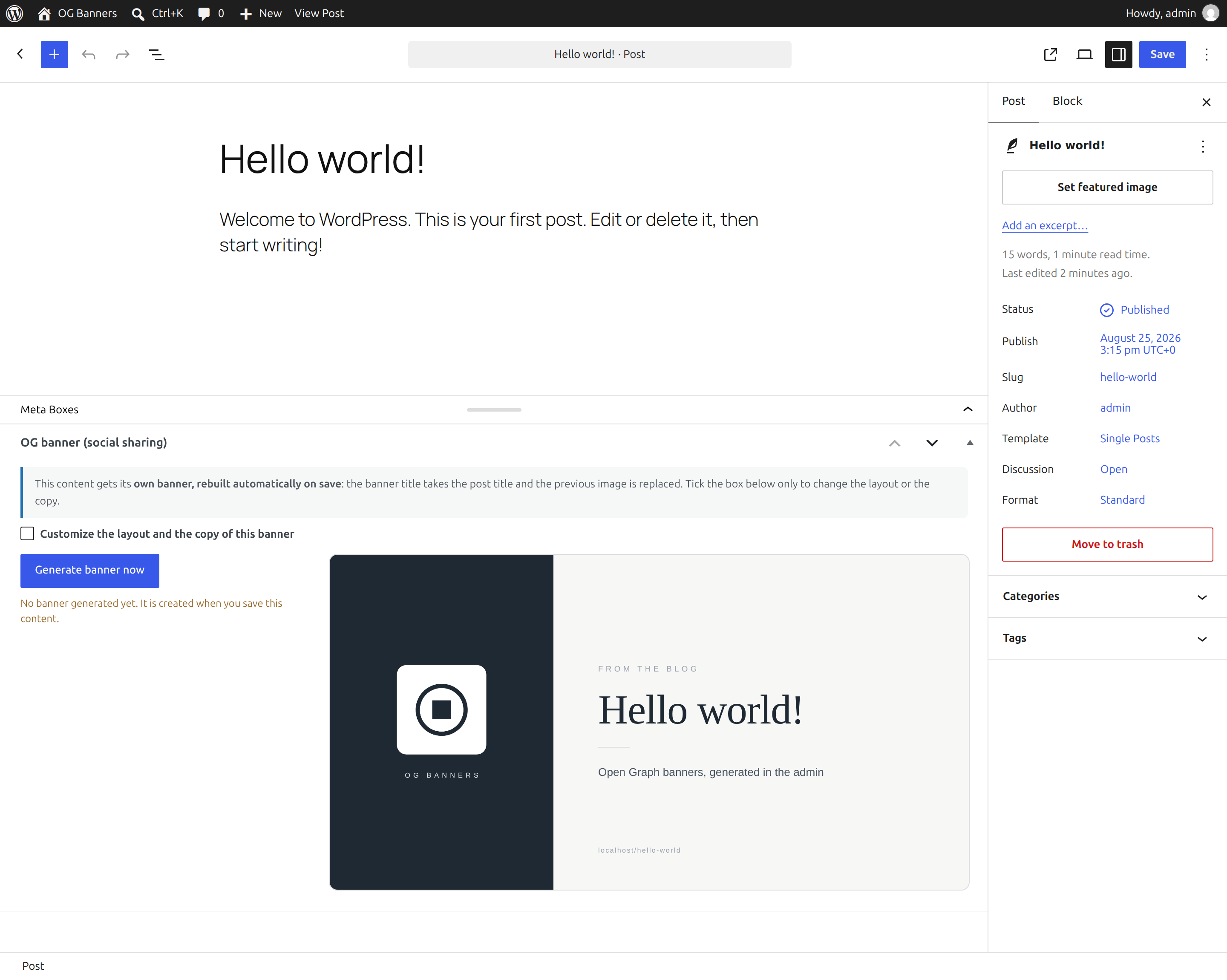Expand the Tags panel
1227x980 pixels.
click(x=1107, y=638)
